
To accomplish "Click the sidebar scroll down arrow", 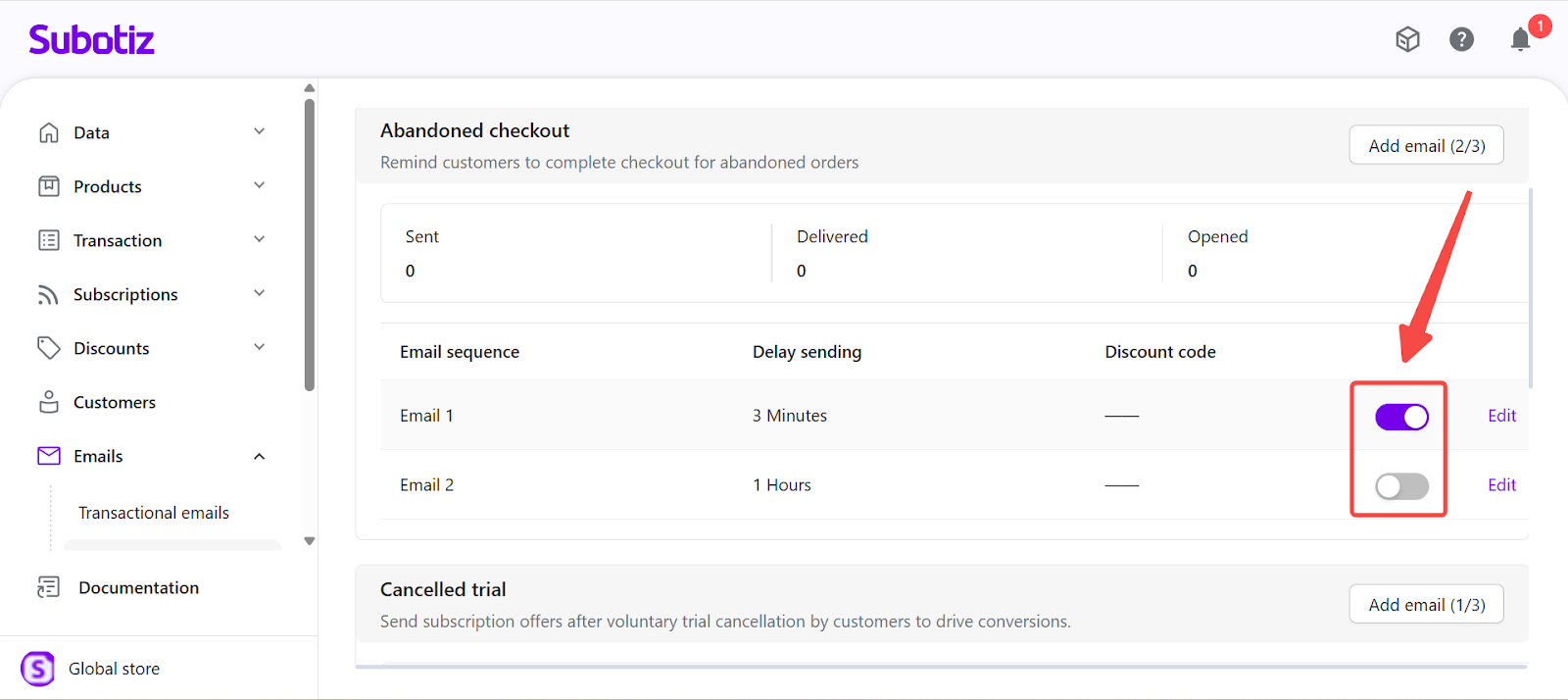I will (x=310, y=541).
